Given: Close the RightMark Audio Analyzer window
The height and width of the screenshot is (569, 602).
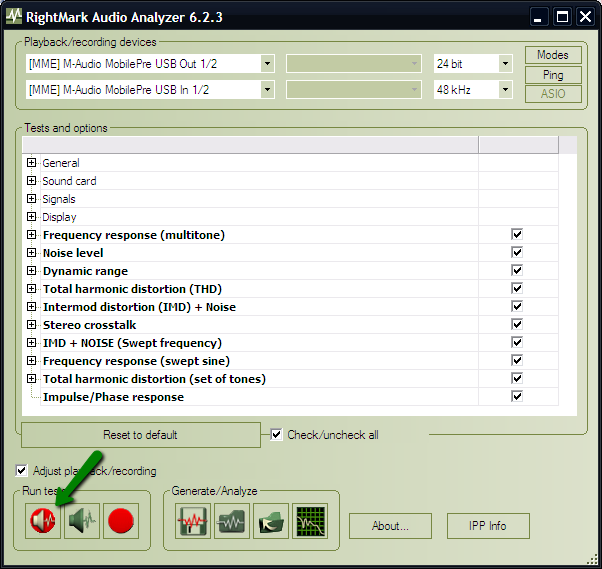Looking at the screenshot, I should tap(585, 17).
